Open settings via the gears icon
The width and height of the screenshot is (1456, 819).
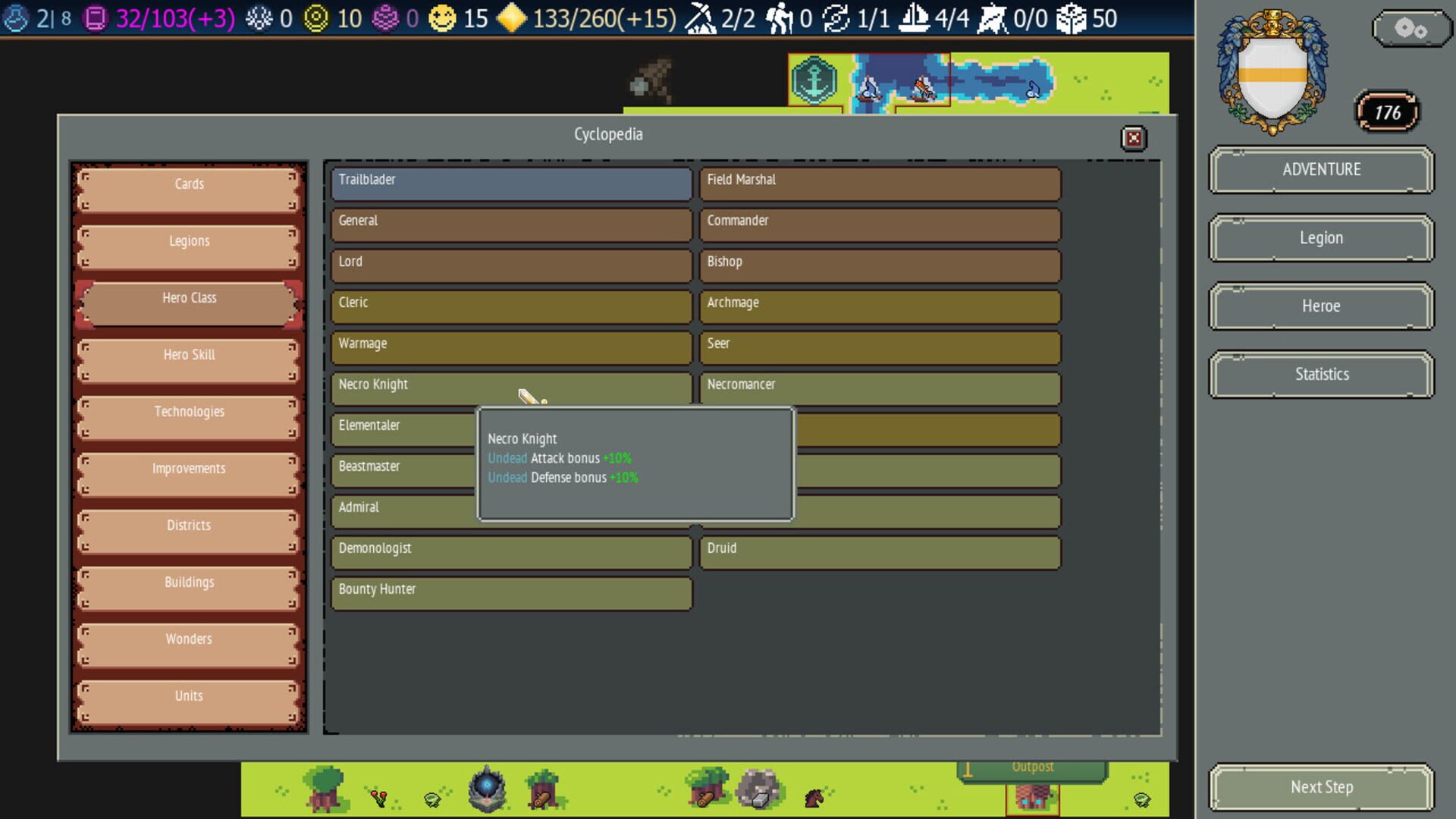pyautogui.click(x=1410, y=30)
